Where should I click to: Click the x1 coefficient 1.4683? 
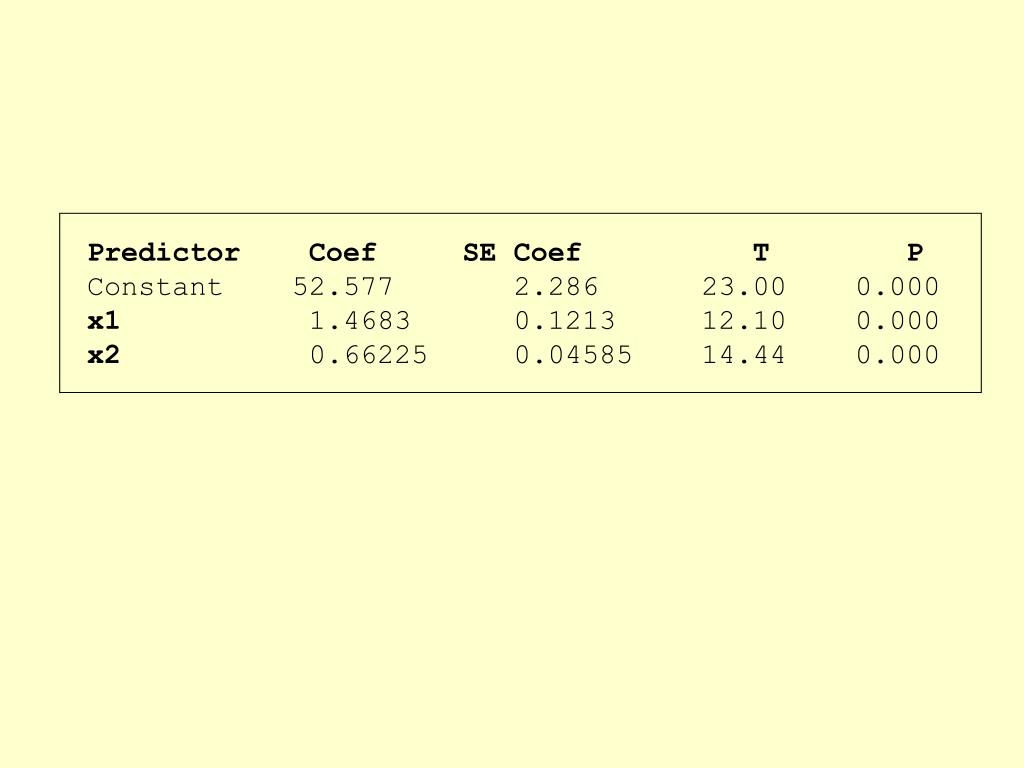(x=360, y=321)
